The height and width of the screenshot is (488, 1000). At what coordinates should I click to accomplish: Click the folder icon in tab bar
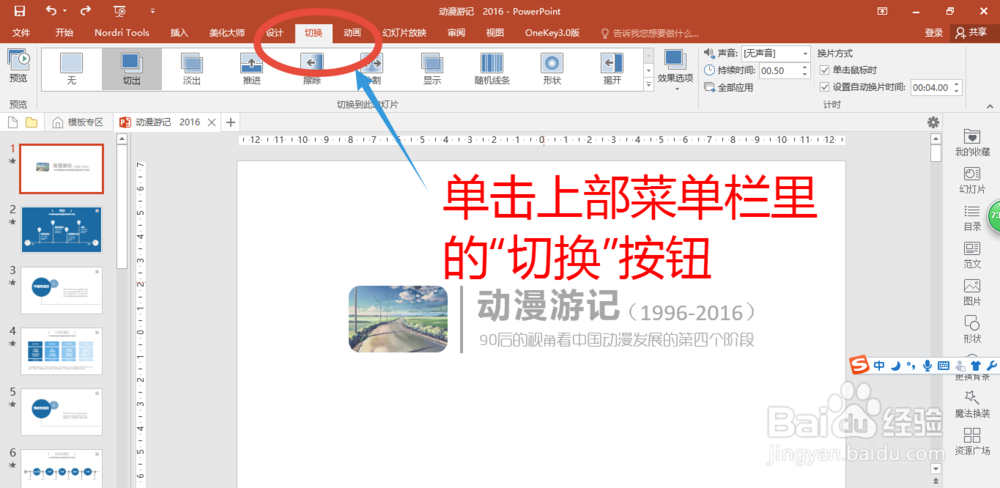[31, 122]
